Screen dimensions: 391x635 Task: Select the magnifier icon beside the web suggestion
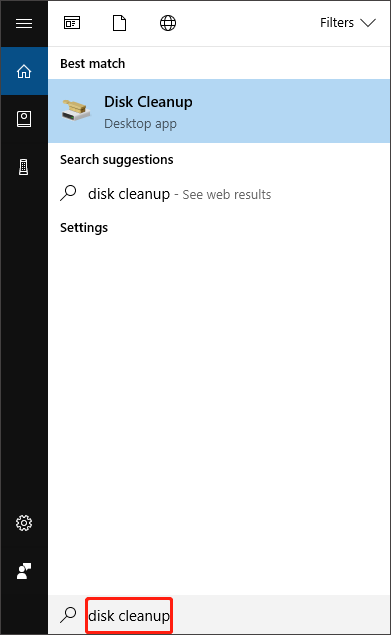pos(68,193)
